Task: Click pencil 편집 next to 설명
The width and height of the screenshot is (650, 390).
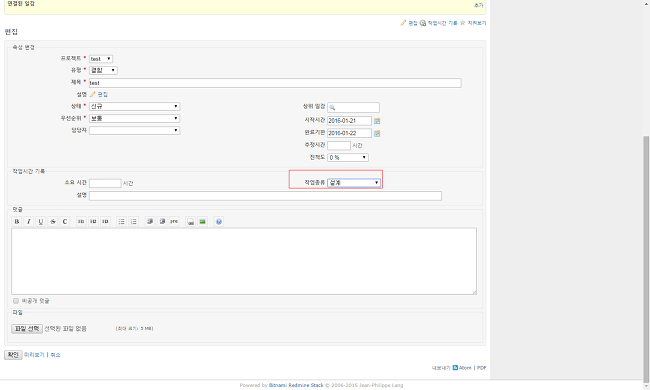Action: pyautogui.click(x=99, y=94)
